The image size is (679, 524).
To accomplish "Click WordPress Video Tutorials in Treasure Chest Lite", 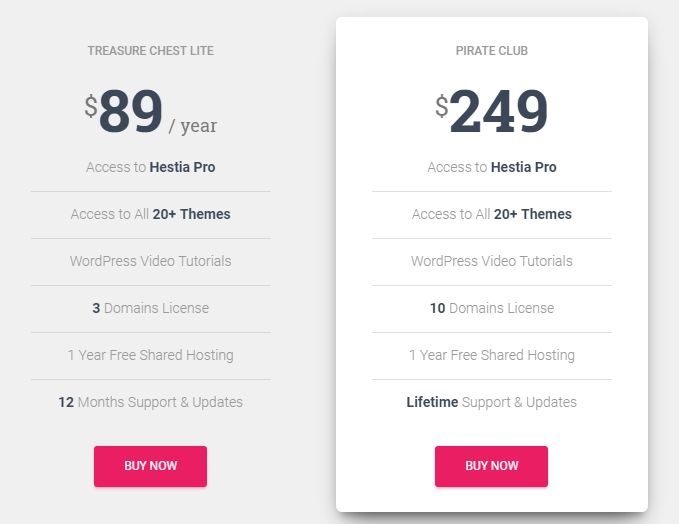I will (x=150, y=261).
